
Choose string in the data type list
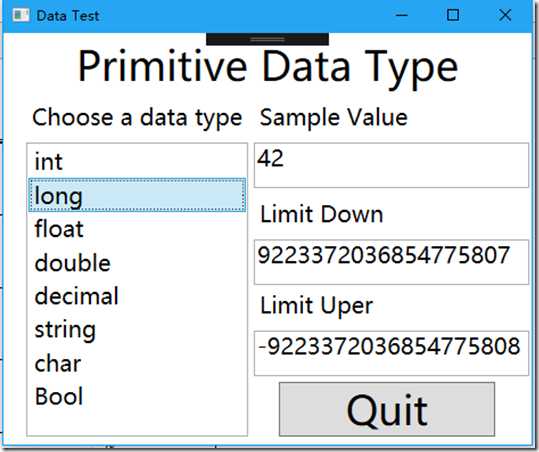(x=137, y=329)
